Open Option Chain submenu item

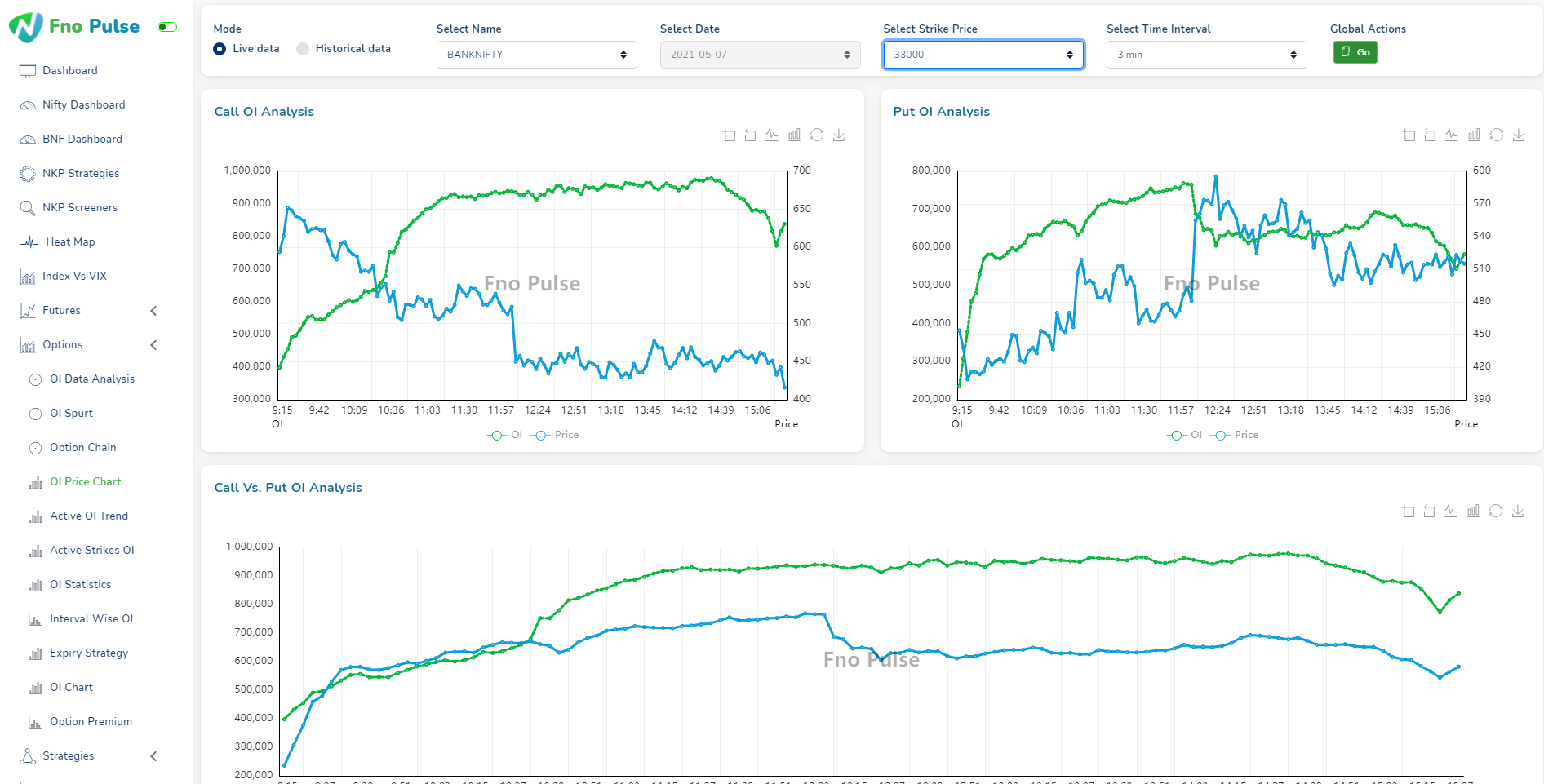[83, 447]
